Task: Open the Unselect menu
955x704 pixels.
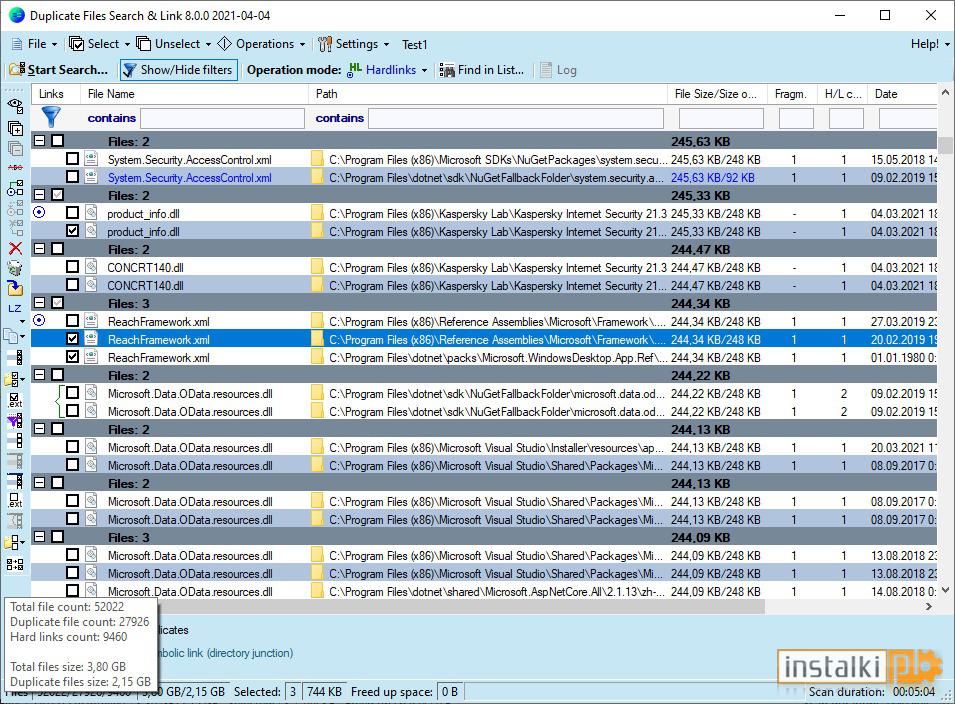Action: 174,44
